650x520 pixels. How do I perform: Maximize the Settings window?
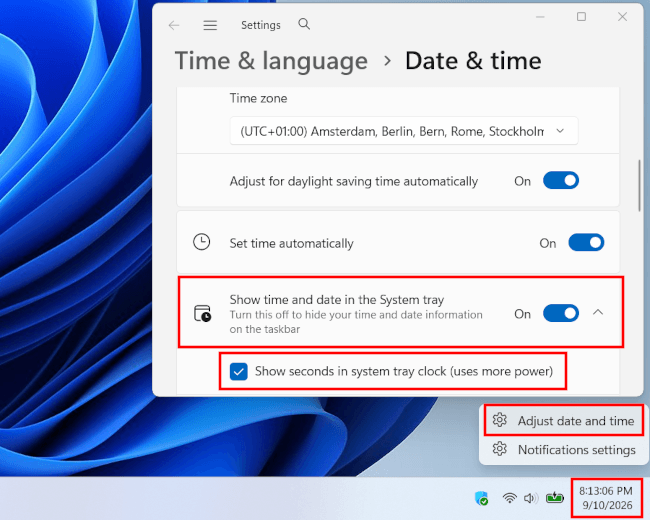581,17
